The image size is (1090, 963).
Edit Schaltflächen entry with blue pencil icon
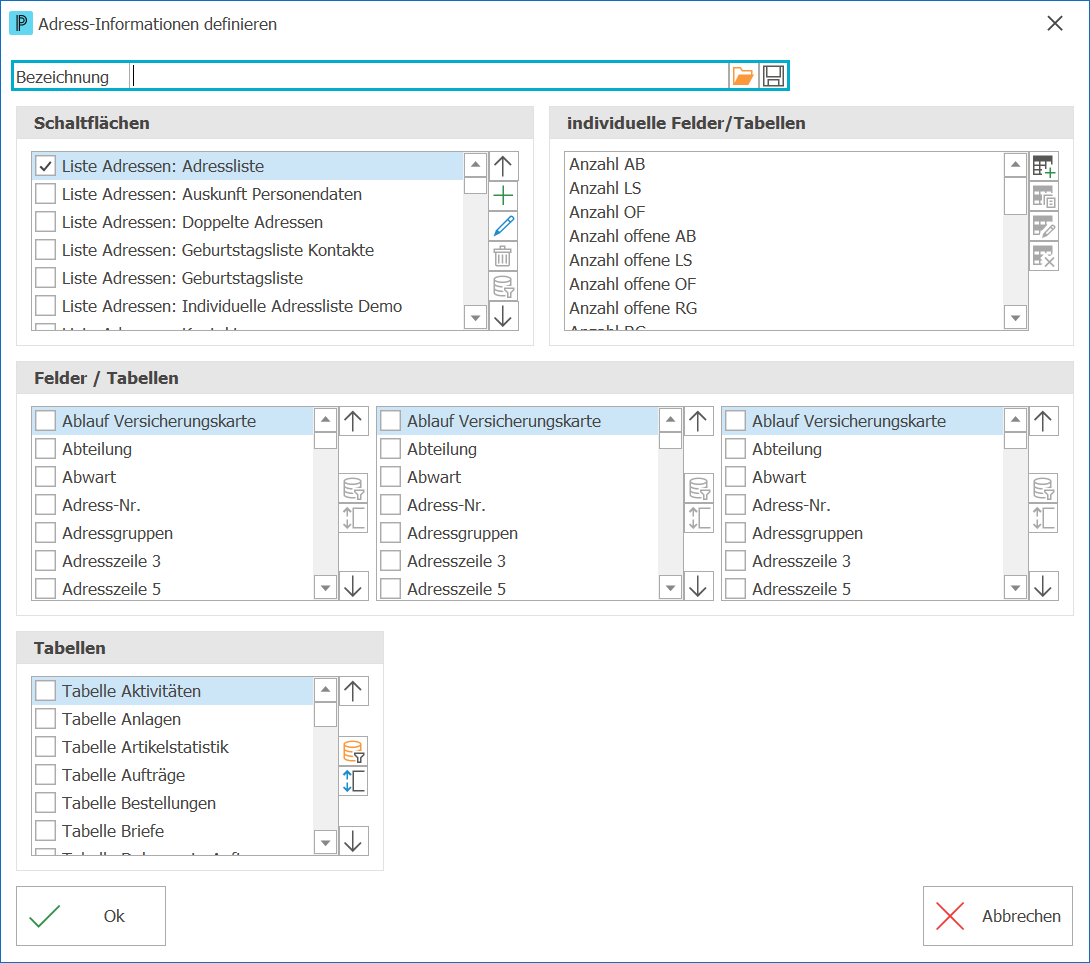point(503,226)
